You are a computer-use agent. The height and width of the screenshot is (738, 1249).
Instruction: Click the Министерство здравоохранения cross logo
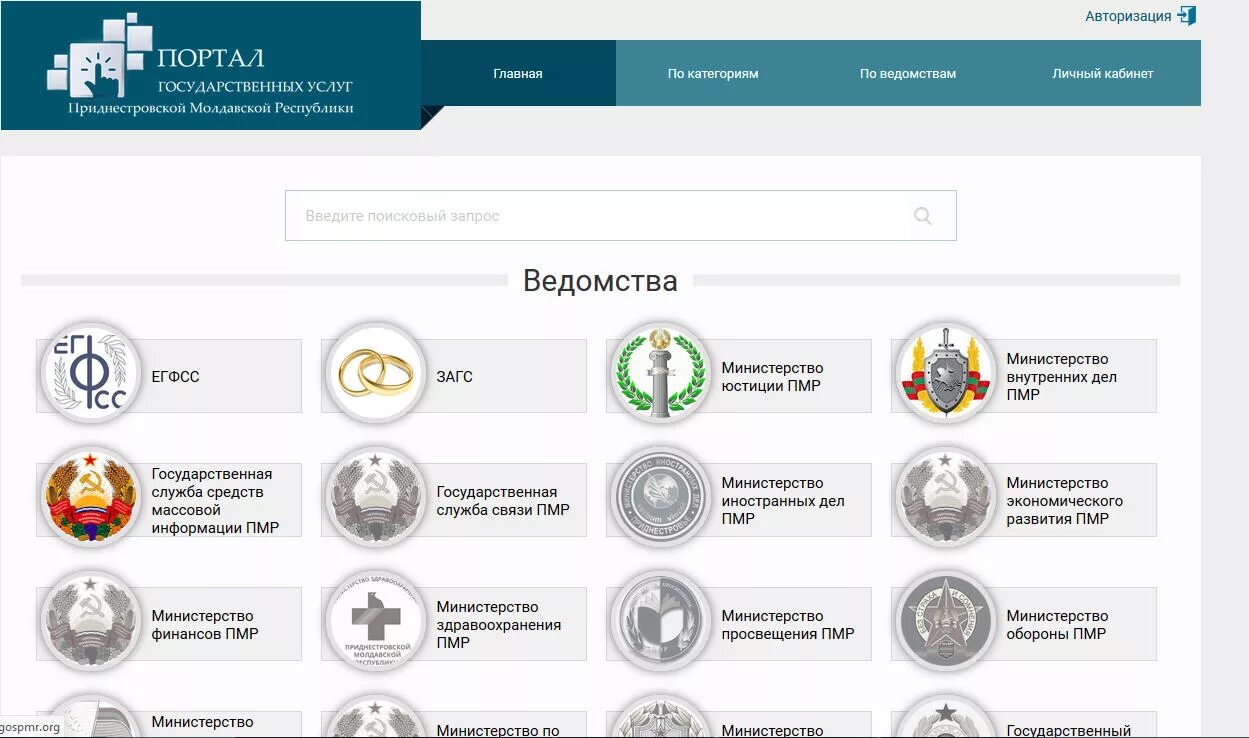coord(375,621)
